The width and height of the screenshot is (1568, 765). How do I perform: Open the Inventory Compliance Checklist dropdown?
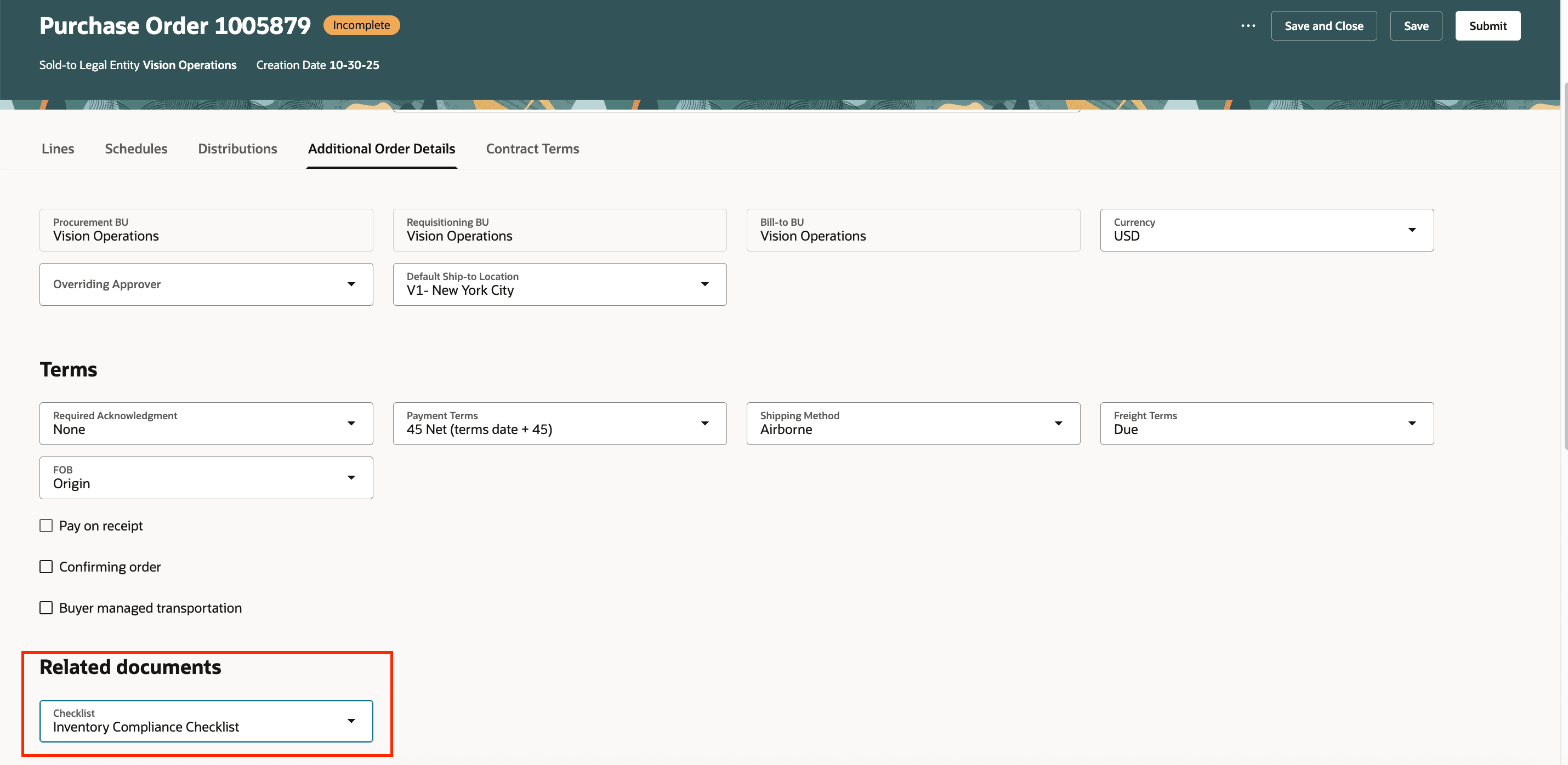[x=352, y=721]
